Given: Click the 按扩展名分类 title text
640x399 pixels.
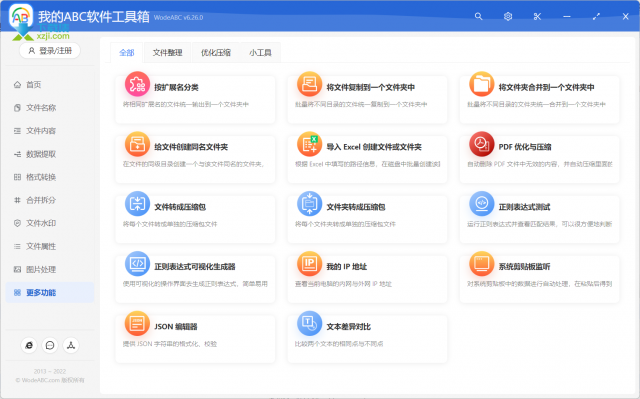Looking at the screenshot, I should (x=176, y=87).
